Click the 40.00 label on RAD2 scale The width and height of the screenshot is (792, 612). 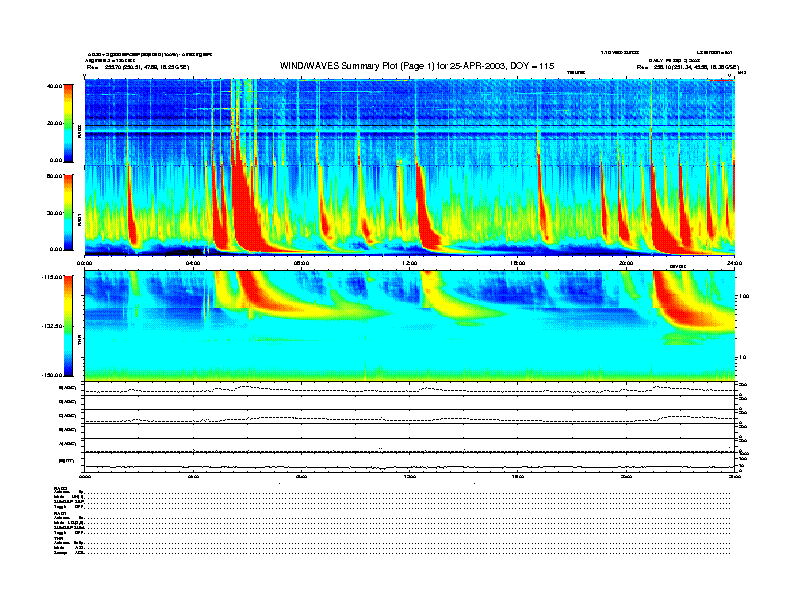pyautogui.click(x=55, y=86)
